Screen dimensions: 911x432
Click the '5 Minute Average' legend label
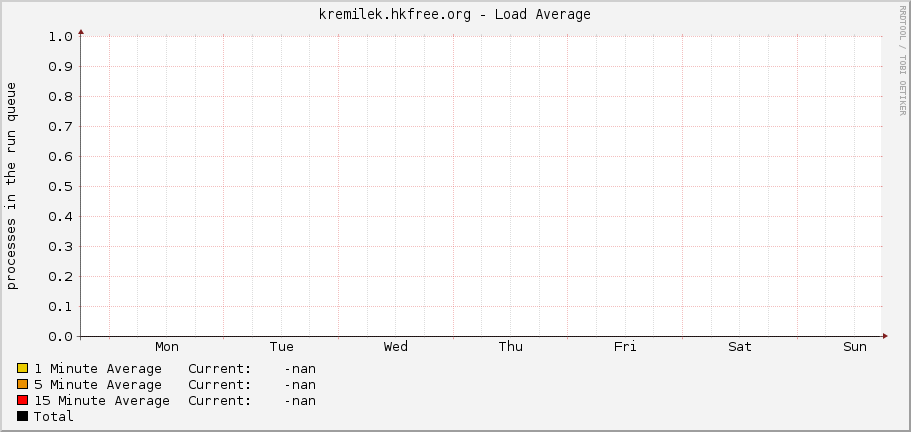(x=98, y=385)
